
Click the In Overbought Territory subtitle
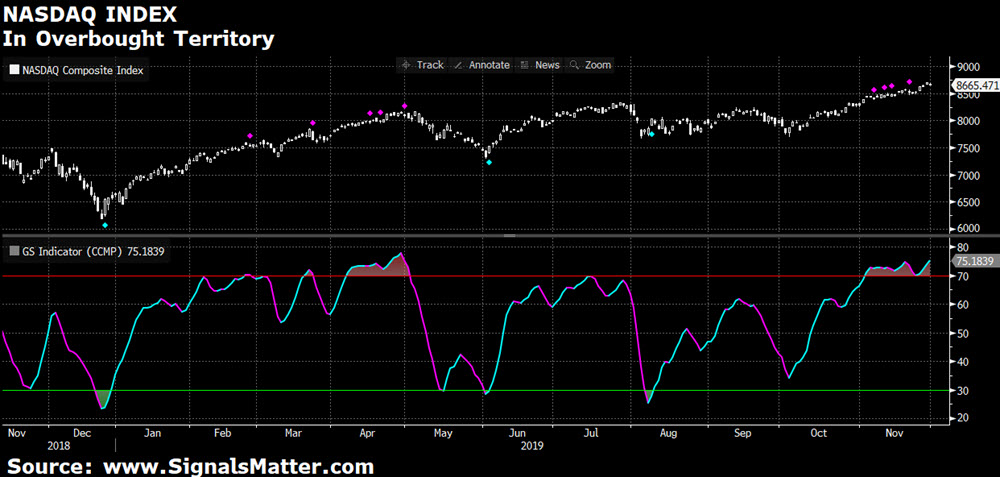point(138,39)
